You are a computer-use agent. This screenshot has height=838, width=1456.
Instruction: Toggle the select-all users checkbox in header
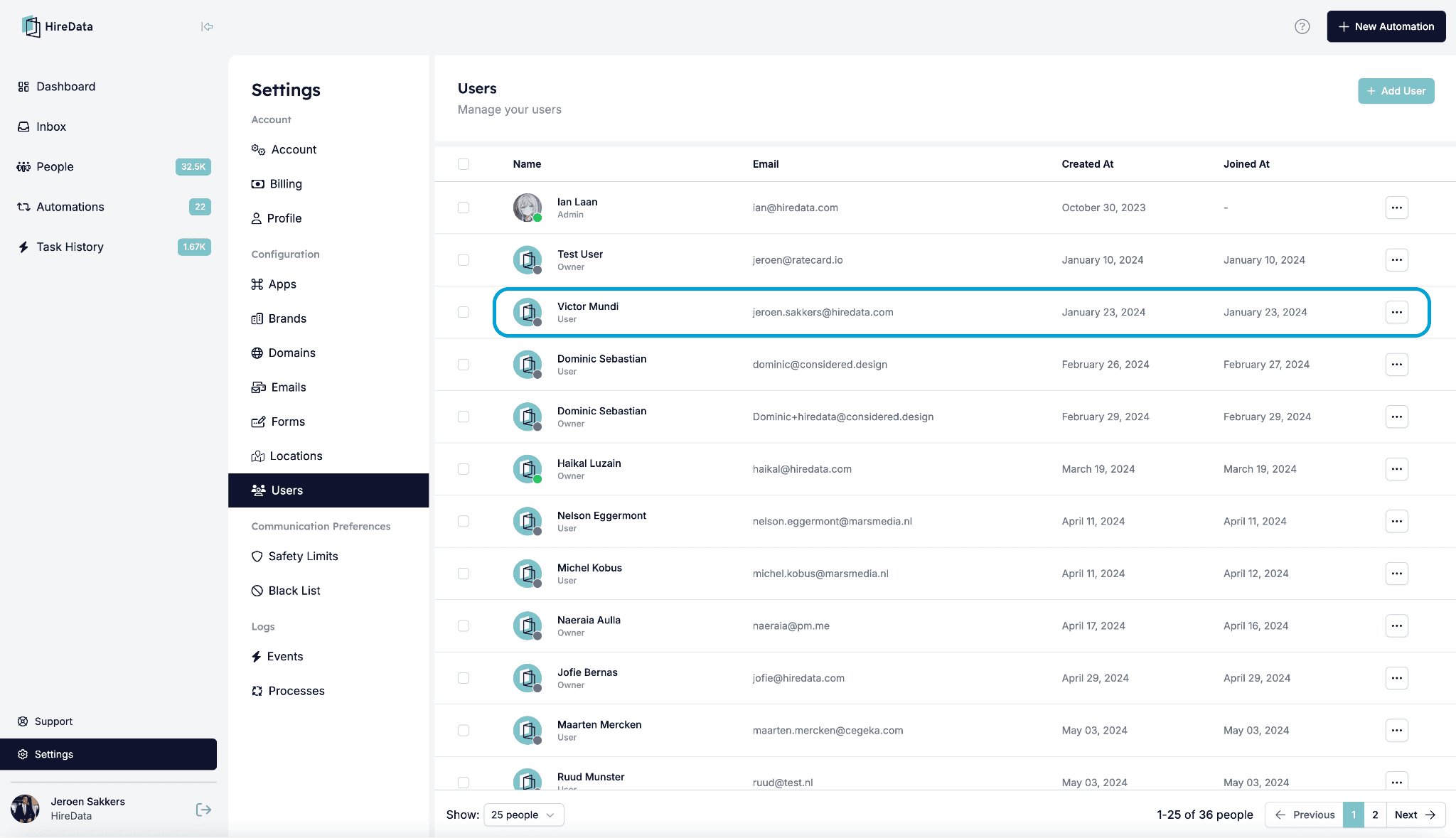[464, 164]
